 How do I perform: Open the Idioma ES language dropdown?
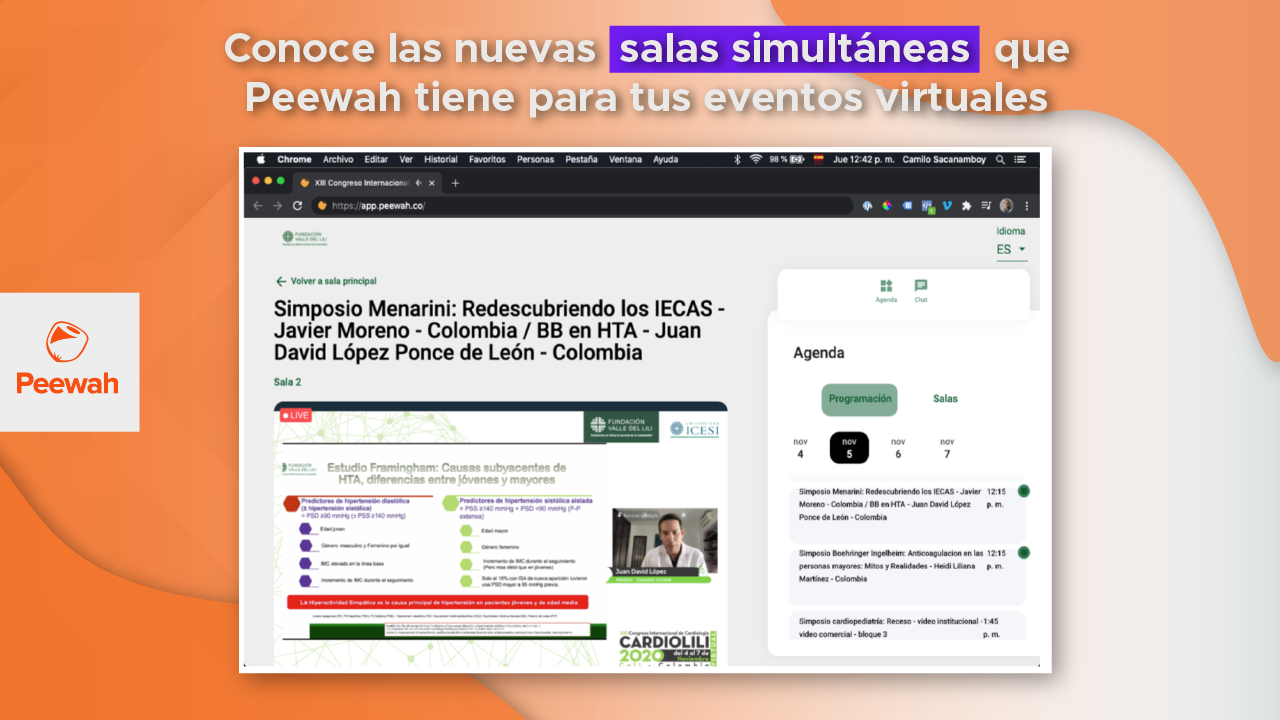coord(1011,249)
